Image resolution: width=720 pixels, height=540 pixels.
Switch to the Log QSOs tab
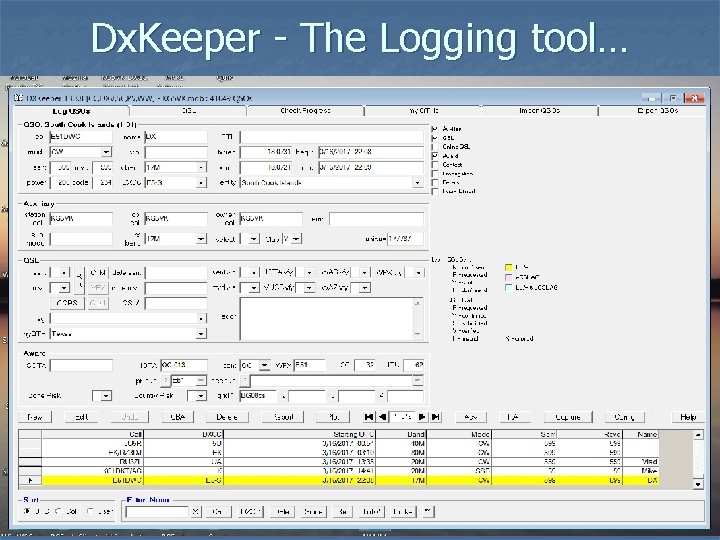(71, 111)
